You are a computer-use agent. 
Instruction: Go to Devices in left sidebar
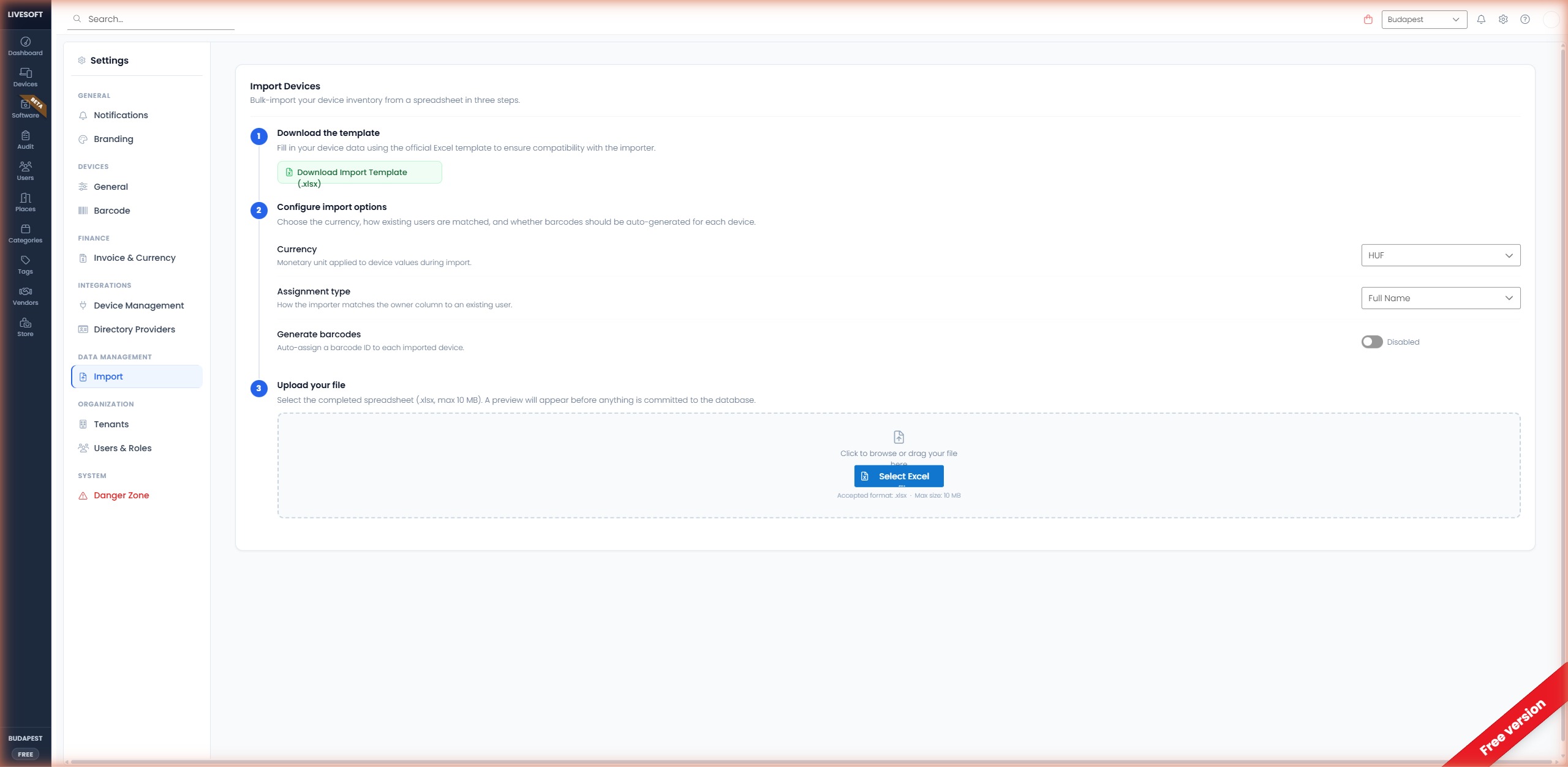click(x=25, y=77)
